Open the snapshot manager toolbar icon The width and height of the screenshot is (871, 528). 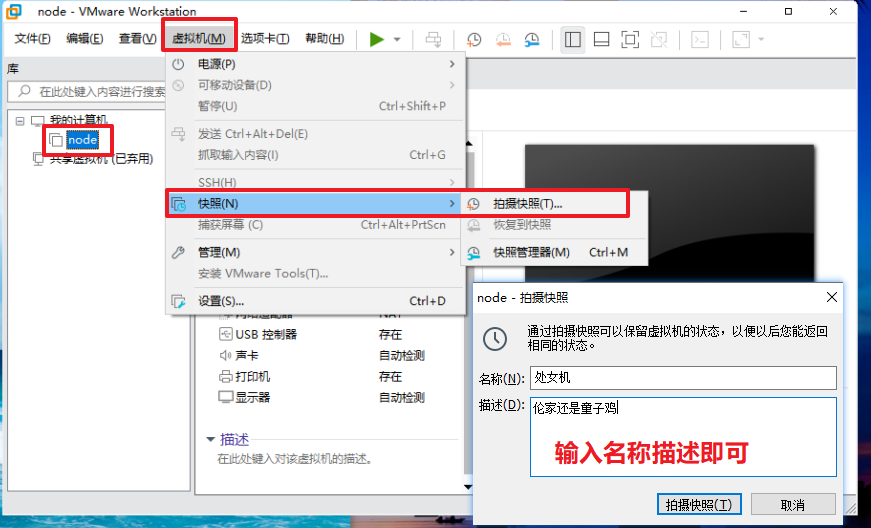click(x=532, y=39)
